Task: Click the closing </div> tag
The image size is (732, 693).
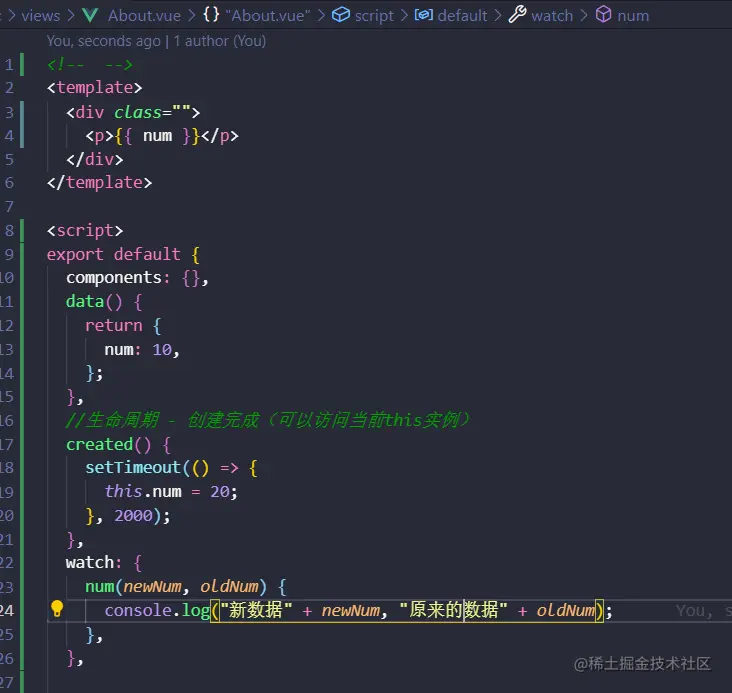Action: 95,160
